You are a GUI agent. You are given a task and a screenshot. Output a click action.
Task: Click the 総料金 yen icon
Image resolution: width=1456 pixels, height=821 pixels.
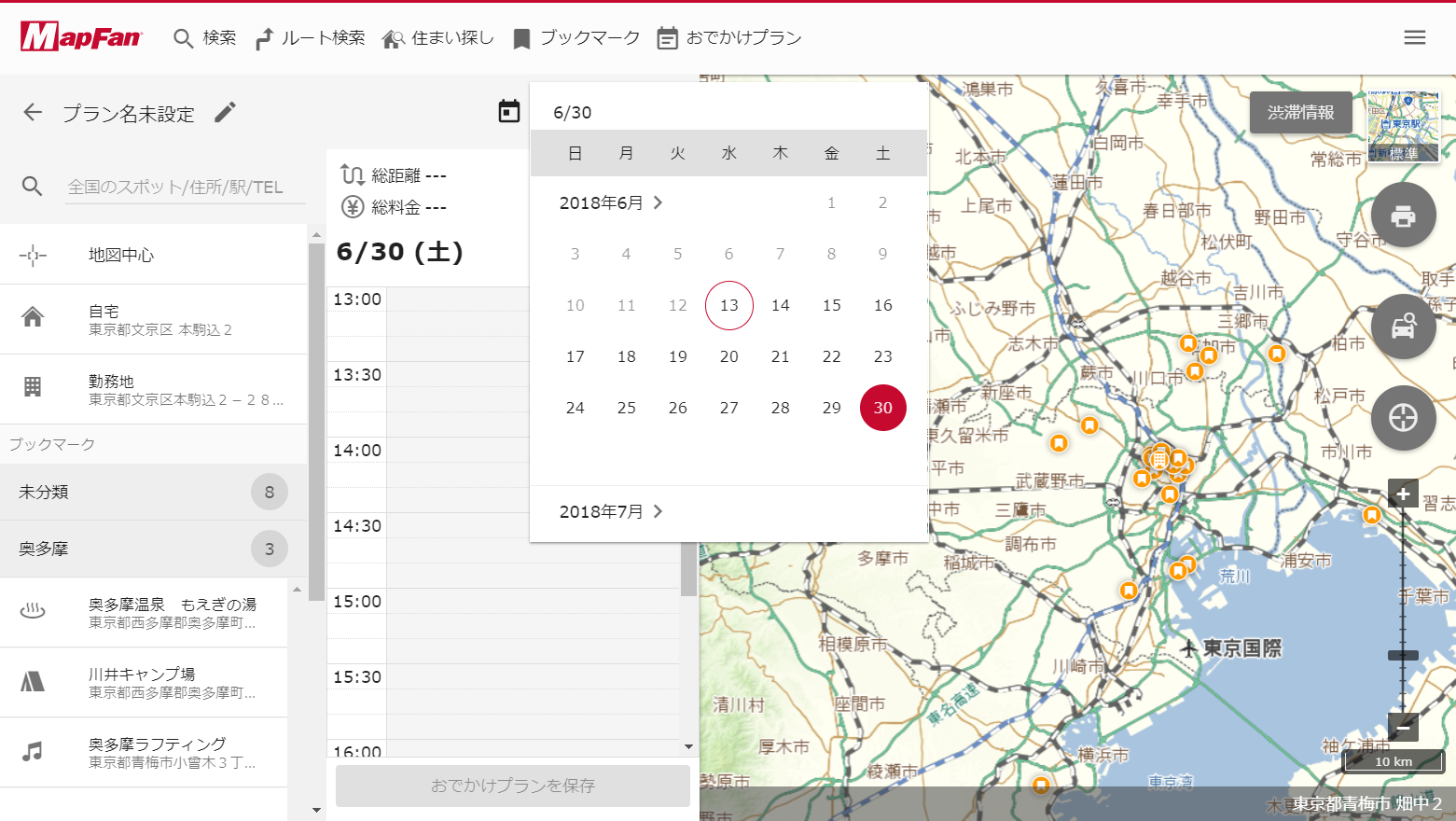click(353, 207)
